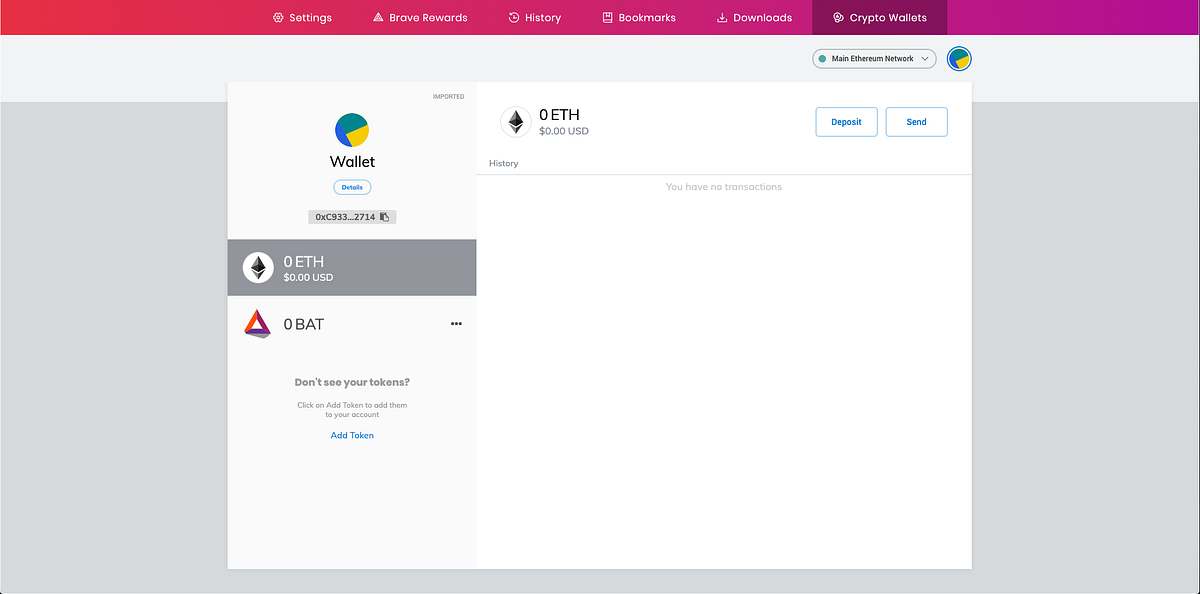The height and width of the screenshot is (594, 1200).
Task: Click the Downloads arrow icon
Action: (722, 18)
